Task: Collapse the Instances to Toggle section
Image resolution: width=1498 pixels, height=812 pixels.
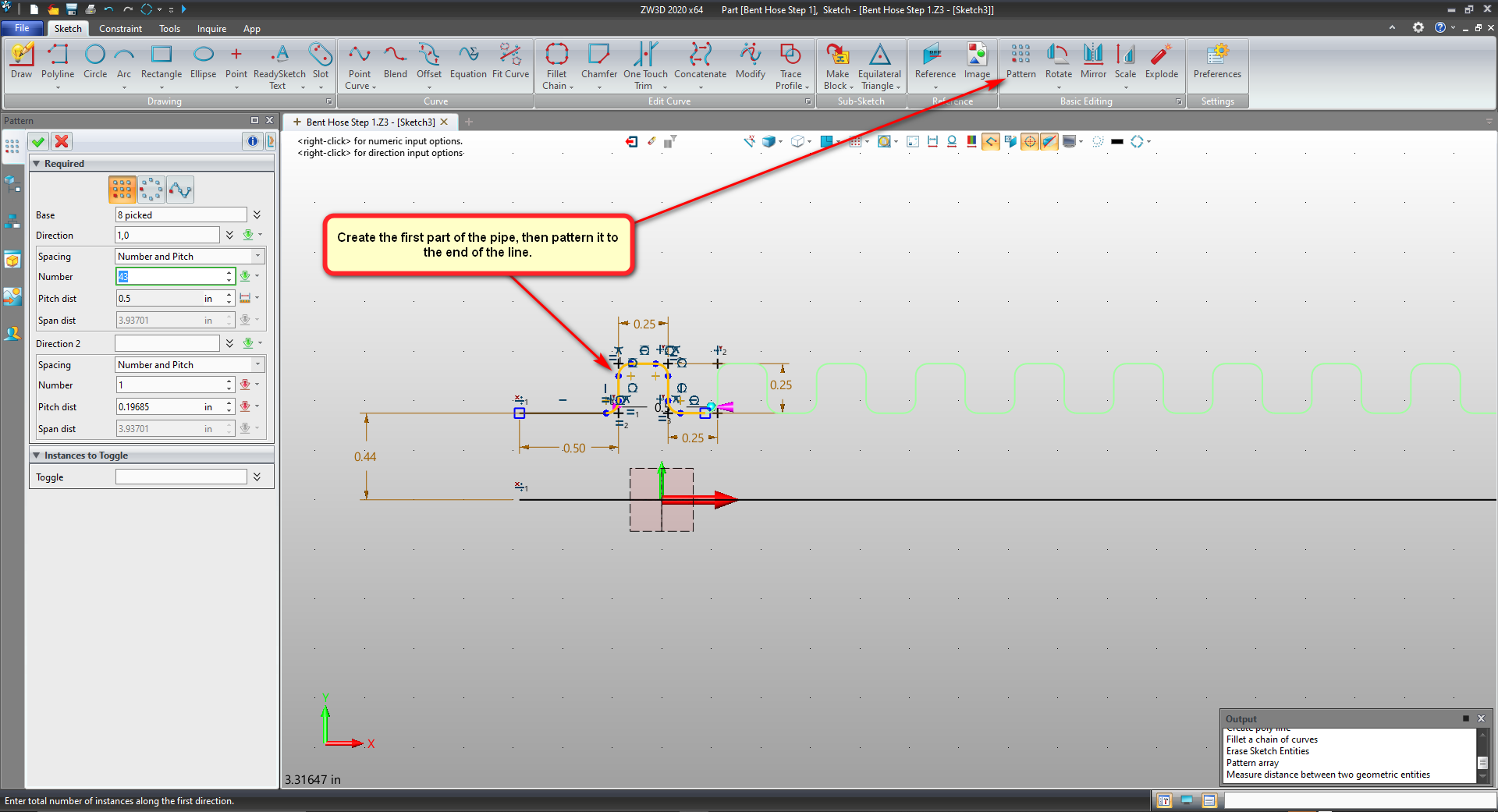Action: coord(37,456)
